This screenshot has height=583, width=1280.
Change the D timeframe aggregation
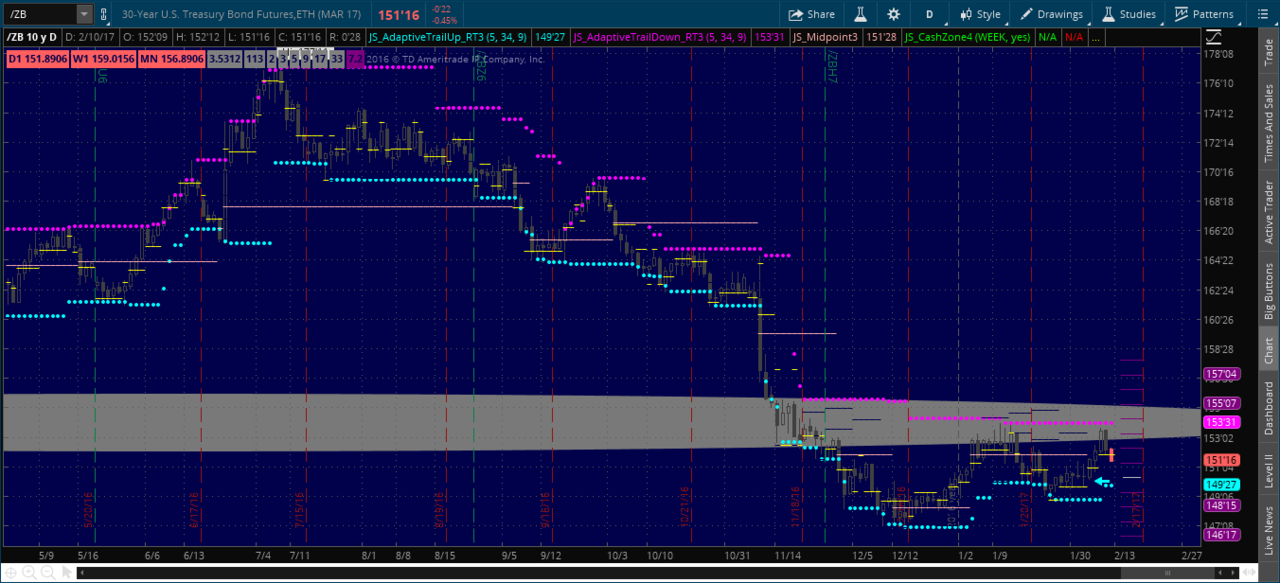coord(929,14)
